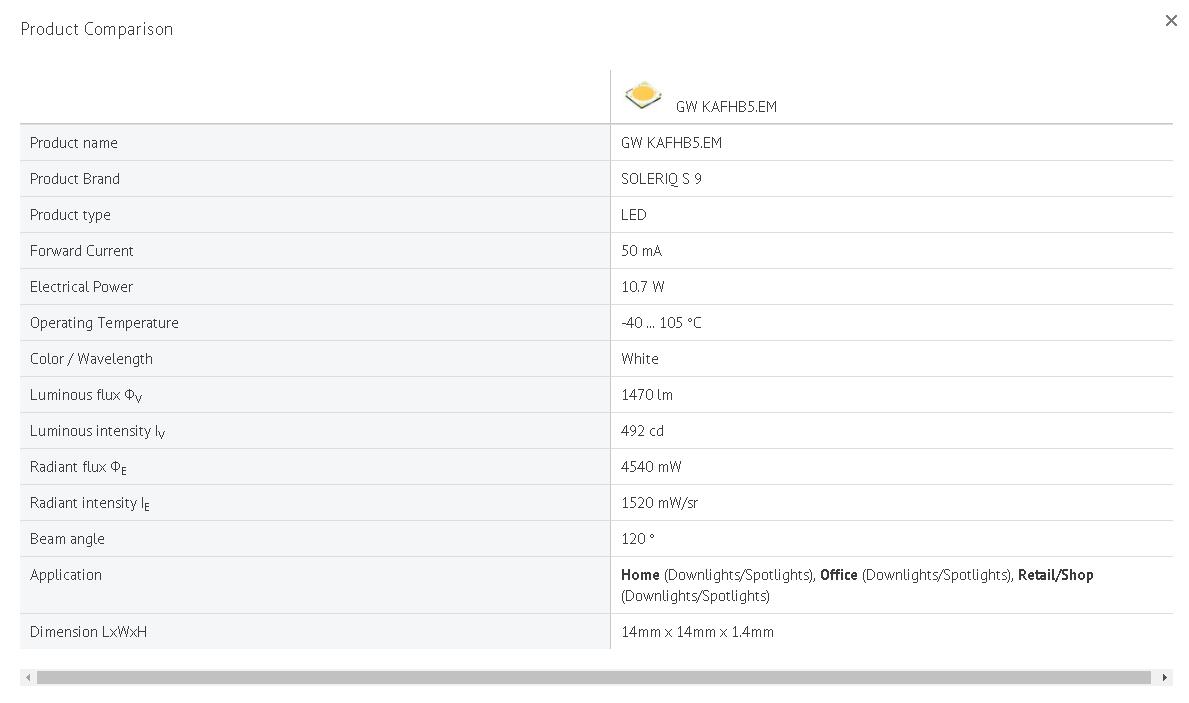The image size is (1189, 703).
Task: Select the 14mm x 14mm x 1.4mm value
Action: 697,632
